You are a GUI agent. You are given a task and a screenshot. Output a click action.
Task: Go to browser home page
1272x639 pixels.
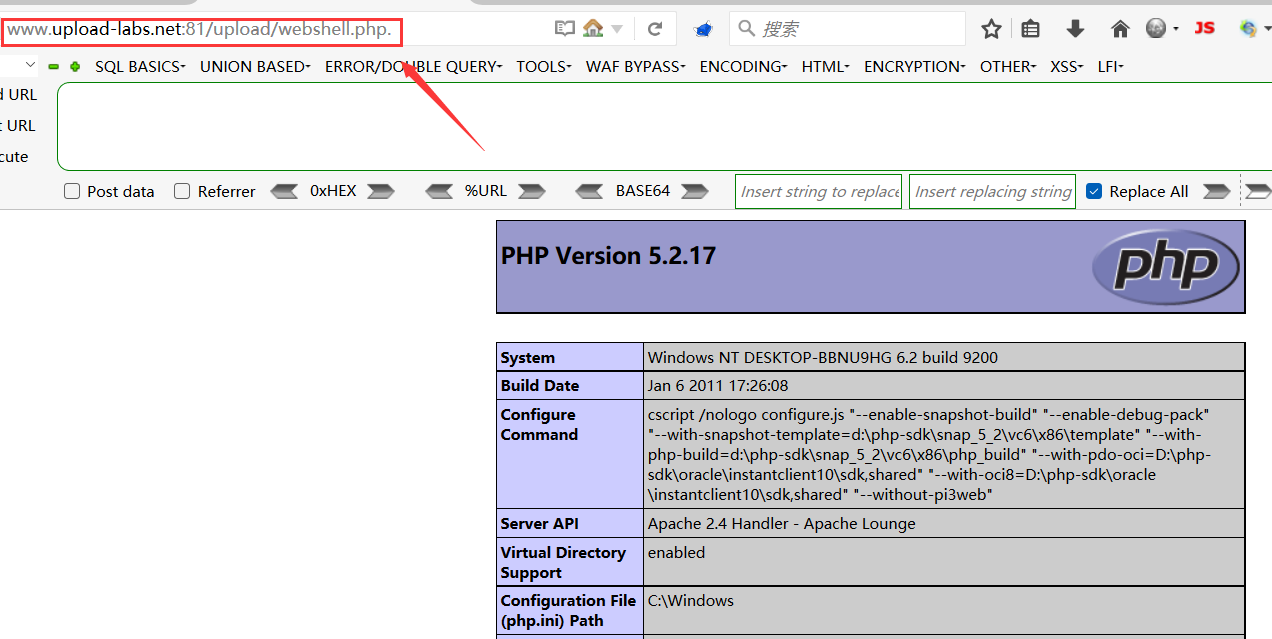tap(1120, 29)
